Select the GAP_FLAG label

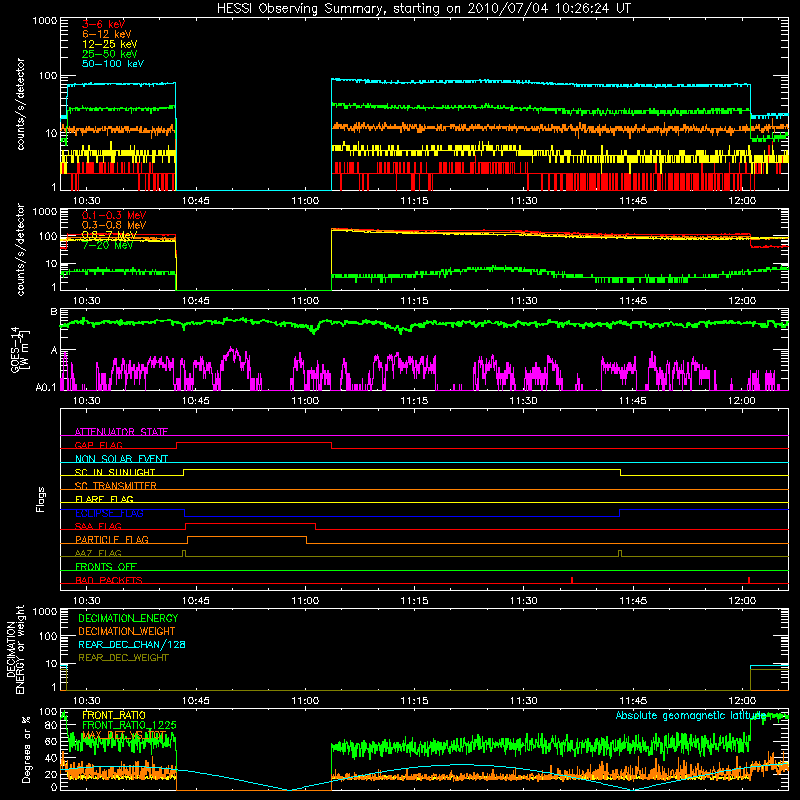click(x=98, y=445)
